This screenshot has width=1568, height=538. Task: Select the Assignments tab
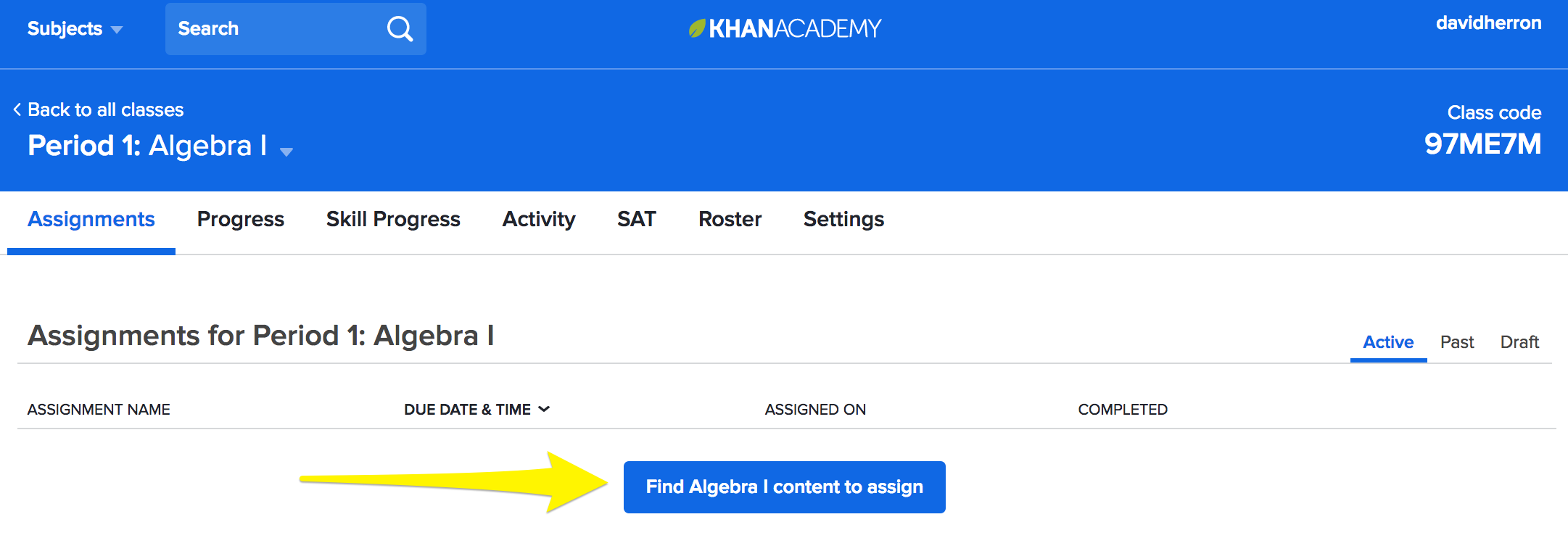point(91,219)
